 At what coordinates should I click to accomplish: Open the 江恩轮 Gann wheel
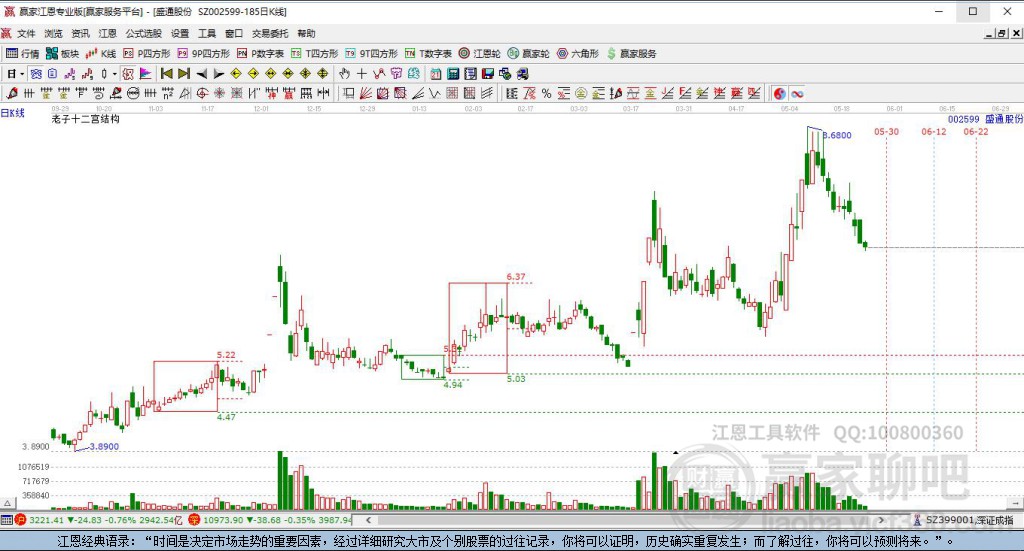[x=479, y=54]
